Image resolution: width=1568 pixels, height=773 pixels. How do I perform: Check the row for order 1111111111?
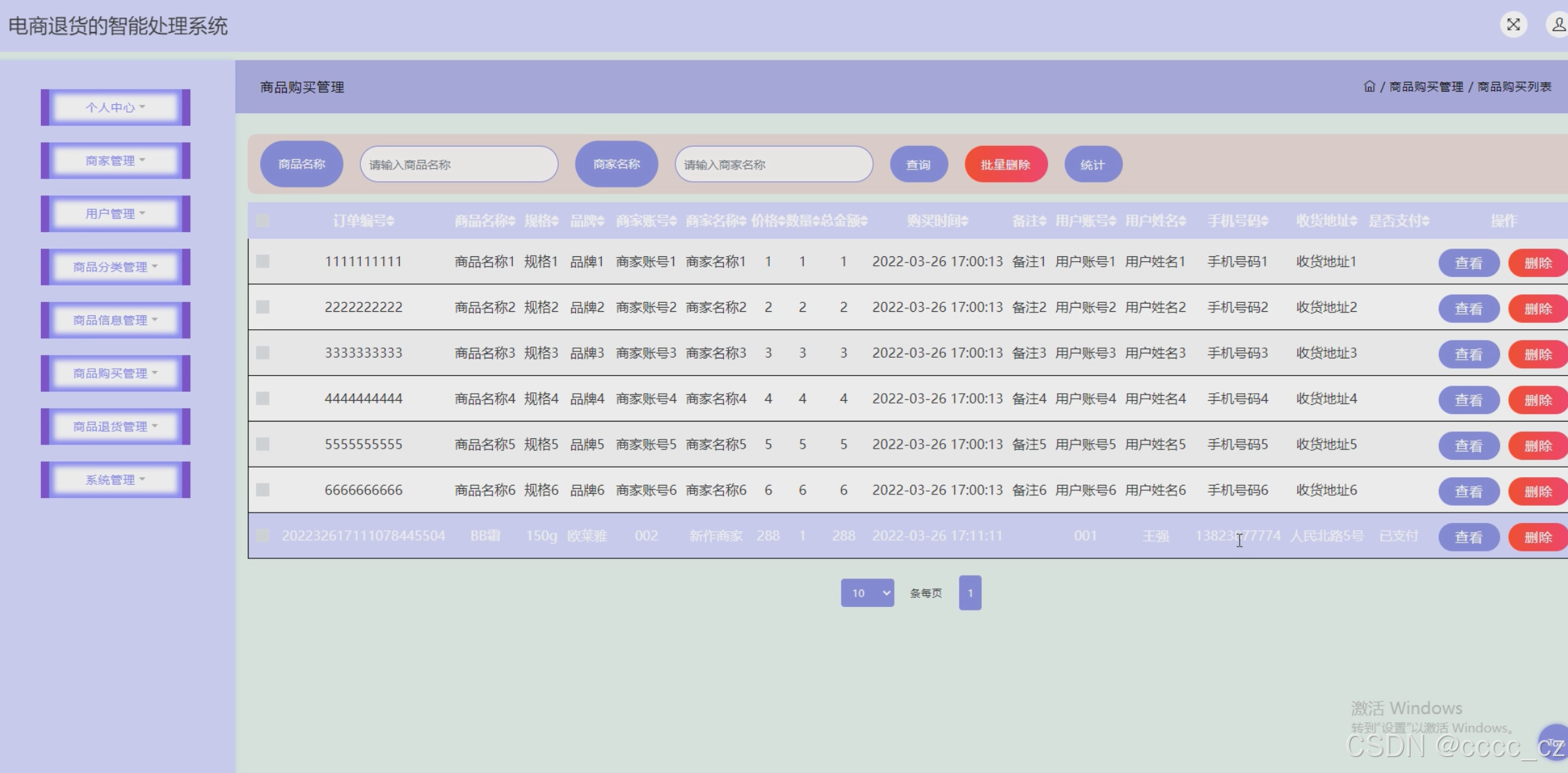(262, 261)
